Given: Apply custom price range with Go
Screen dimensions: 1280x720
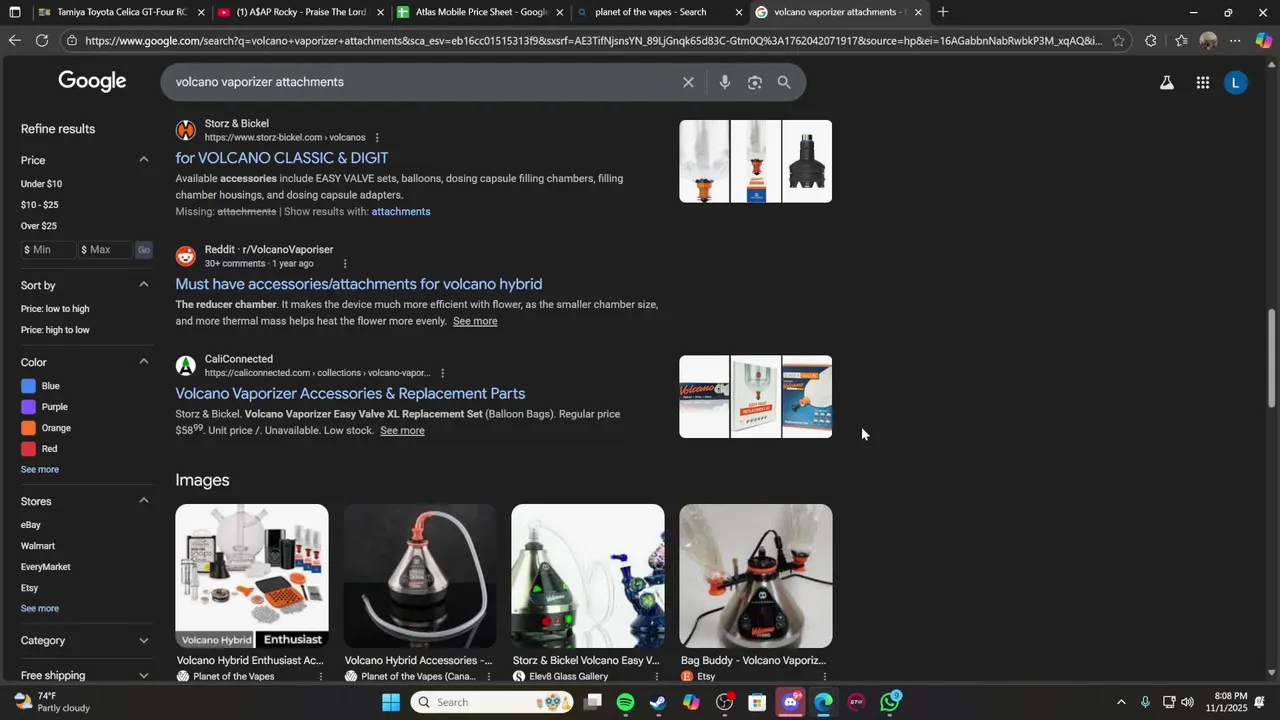Looking at the screenshot, I should [x=144, y=250].
